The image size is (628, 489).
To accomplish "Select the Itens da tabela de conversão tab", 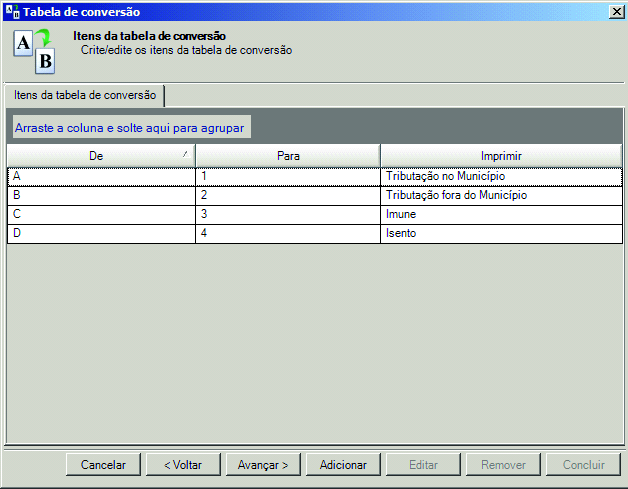I will click(x=84, y=95).
